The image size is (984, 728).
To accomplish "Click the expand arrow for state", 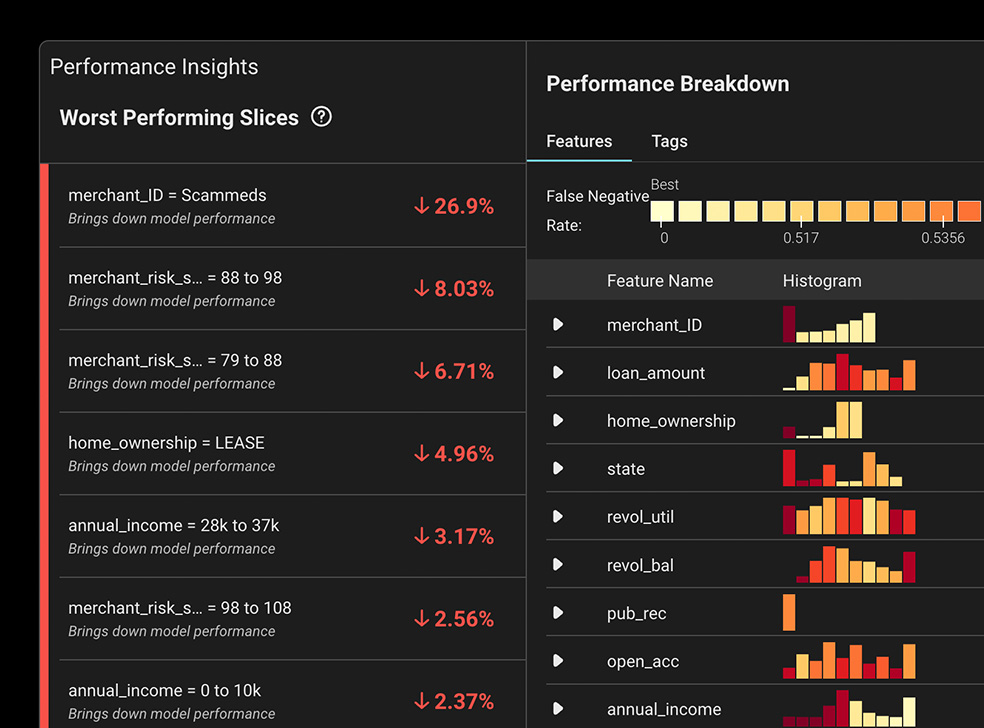I will 558,469.
